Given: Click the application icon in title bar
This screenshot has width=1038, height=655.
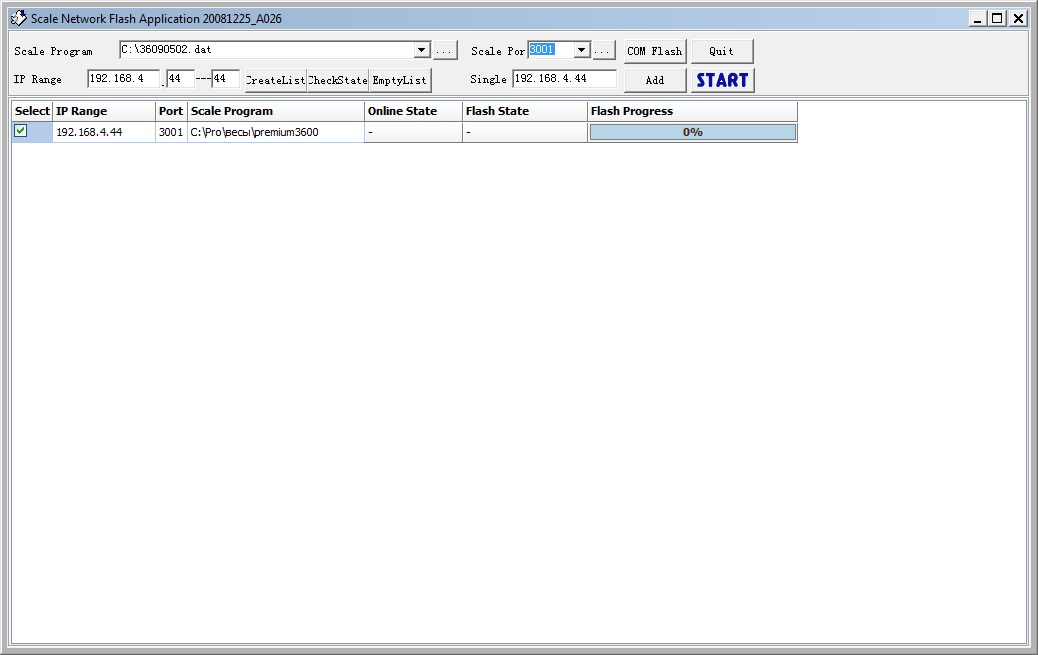Looking at the screenshot, I should [x=18, y=18].
